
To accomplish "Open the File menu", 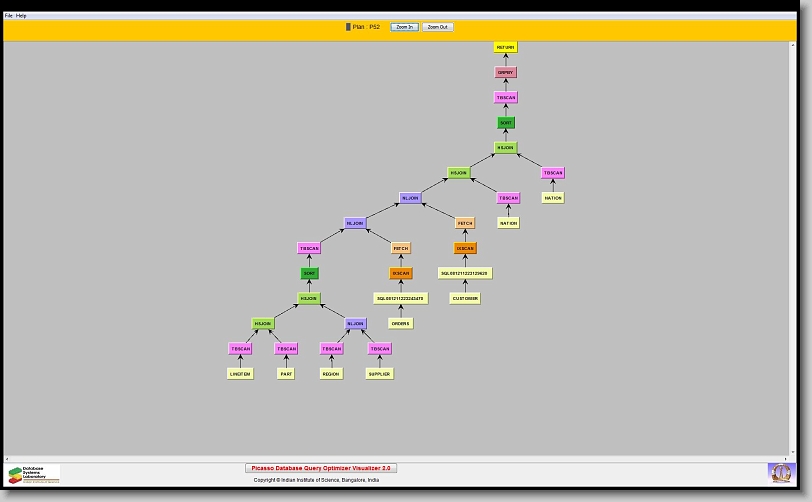I will coord(9,16).
